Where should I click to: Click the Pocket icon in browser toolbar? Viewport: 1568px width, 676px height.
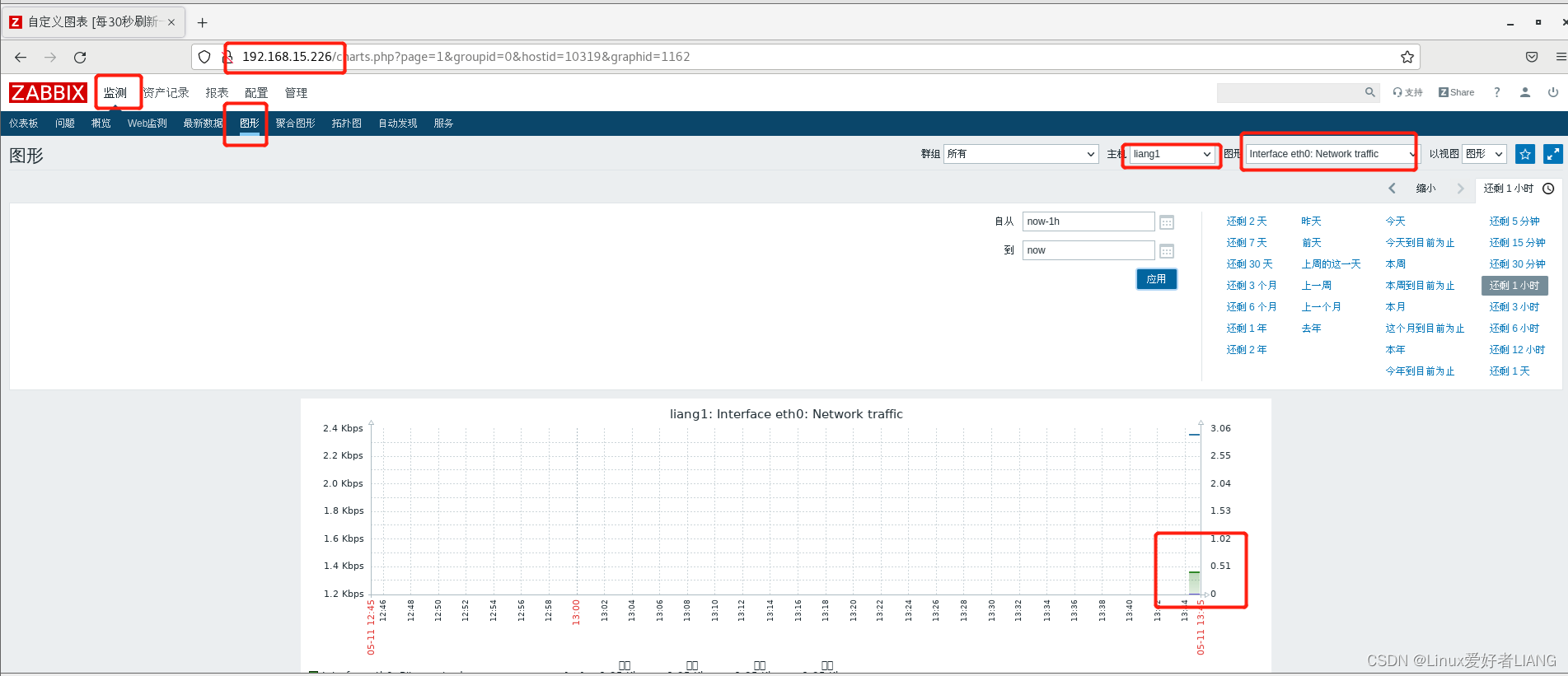click(1532, 57)
